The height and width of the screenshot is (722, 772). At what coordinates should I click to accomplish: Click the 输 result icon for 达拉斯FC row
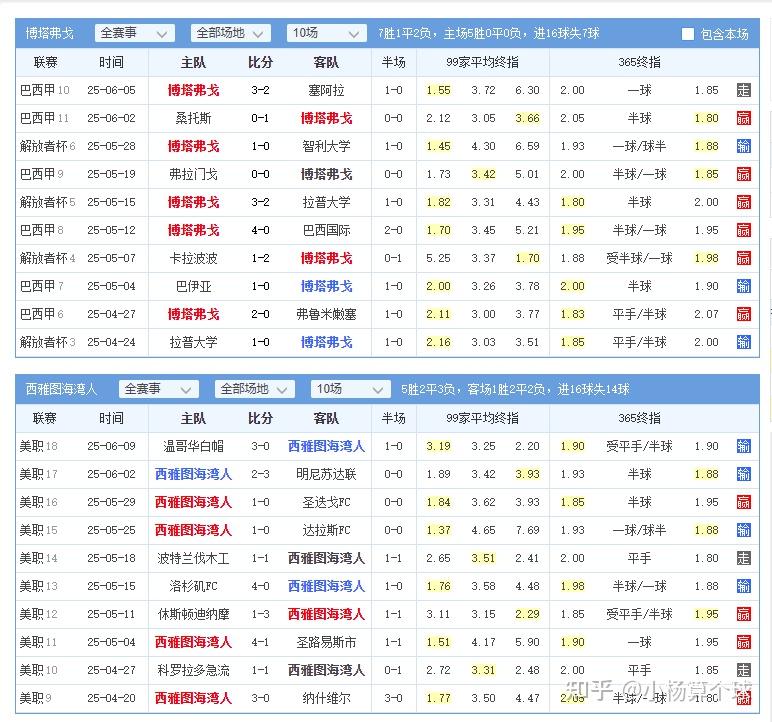(x=743, y=530)
